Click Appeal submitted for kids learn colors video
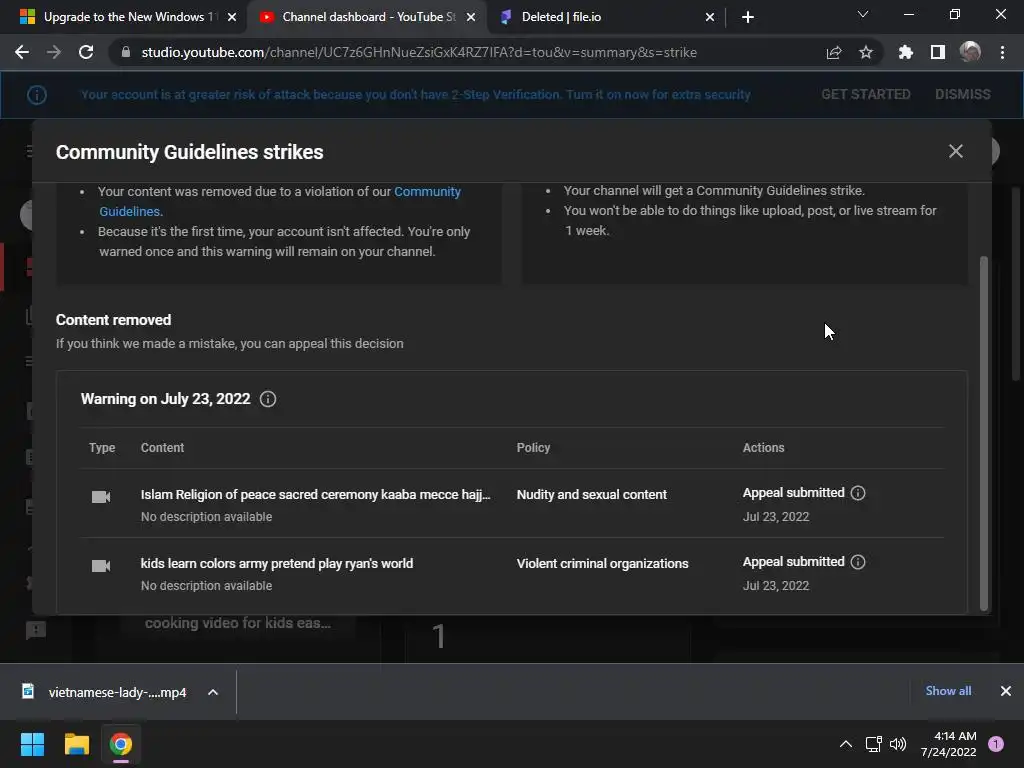Image resolution: width=1024 pixels, height=768 pixels. click(793, 562)
